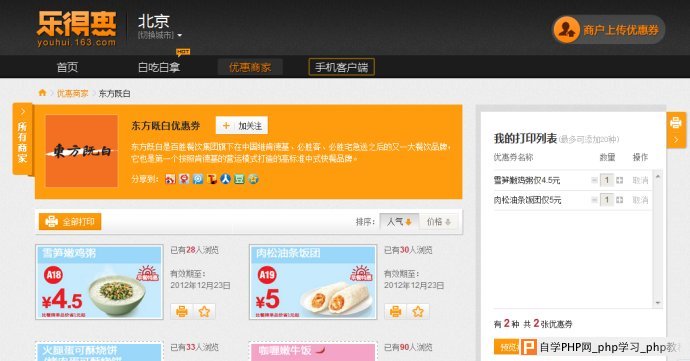Screen dimensions: 690x361
Task: Share to Sina Weibo icon
Action: (170, 179)
